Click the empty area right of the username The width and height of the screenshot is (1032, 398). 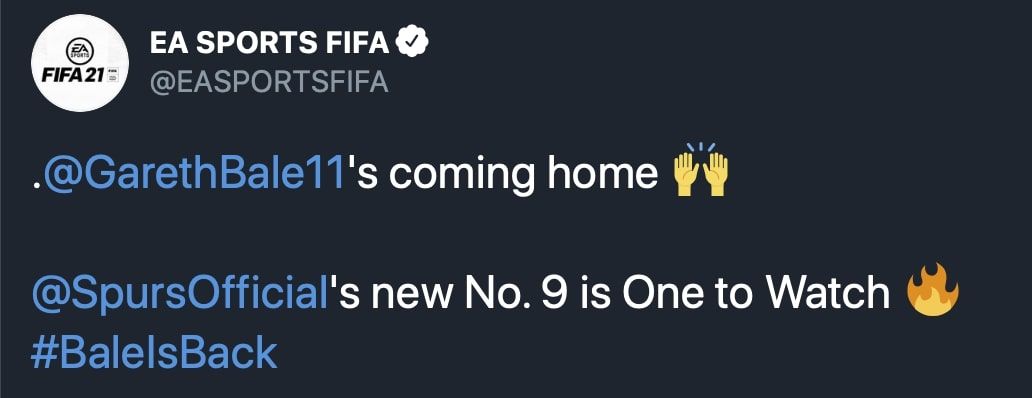(724, 63)
